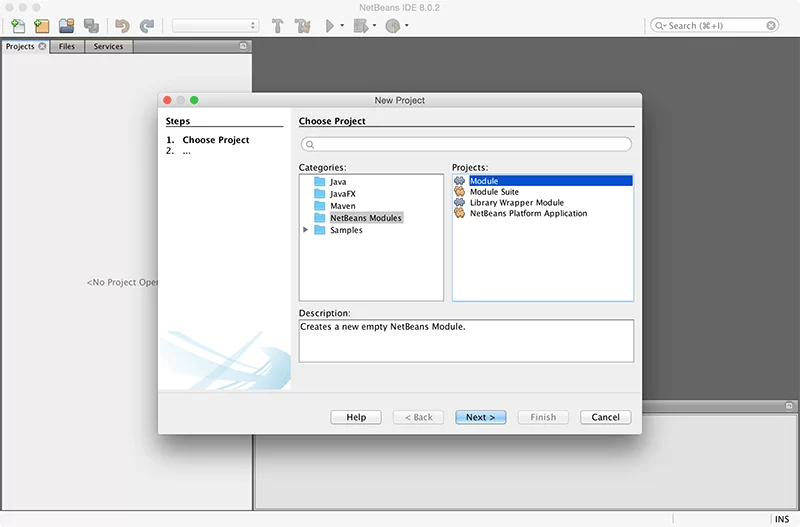Image resolution: width=800 pixels, height=527 pixels.
Task: Minimize the bottom output panel
Action: point(789,406)
